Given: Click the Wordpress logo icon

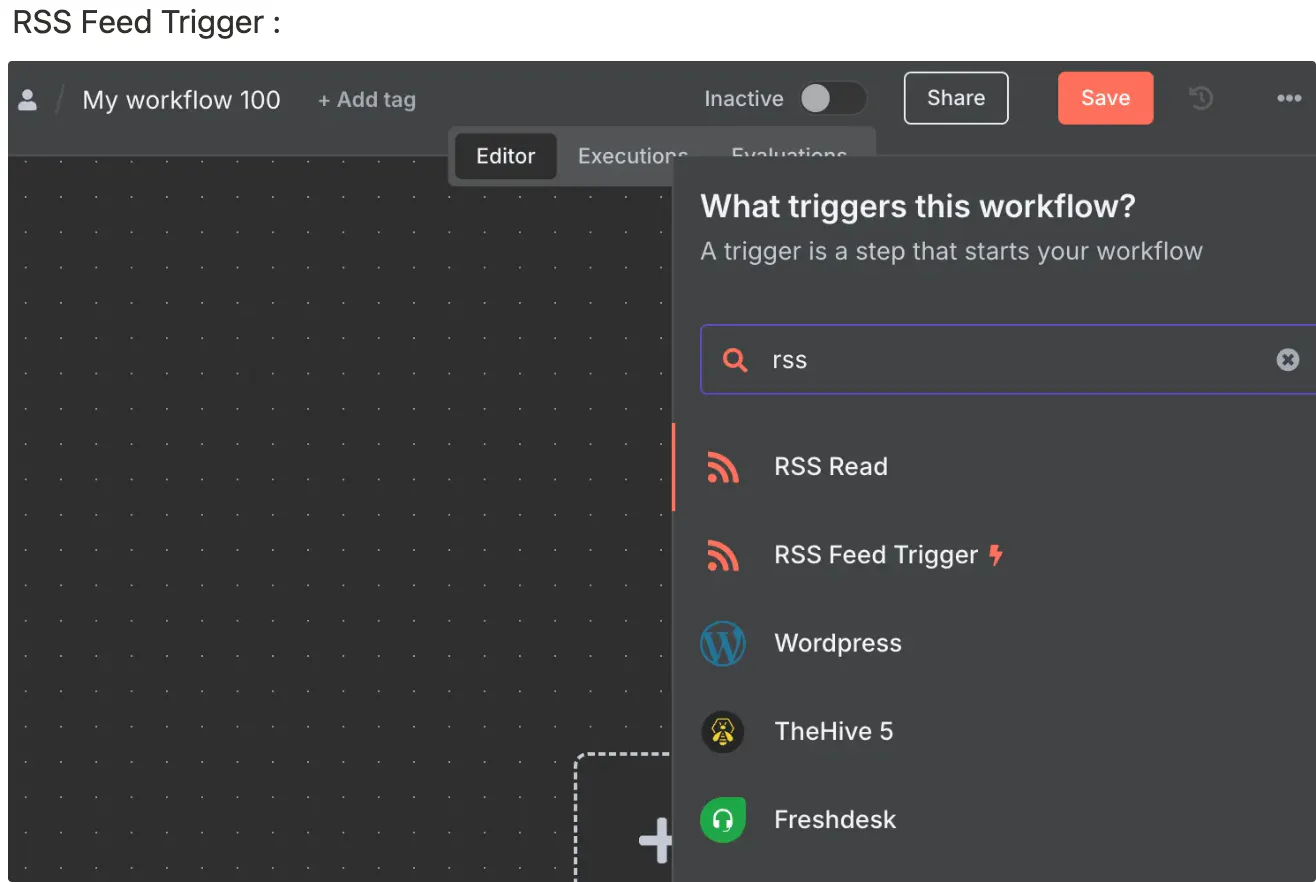Looking at the screenshot, I should 723,643.
